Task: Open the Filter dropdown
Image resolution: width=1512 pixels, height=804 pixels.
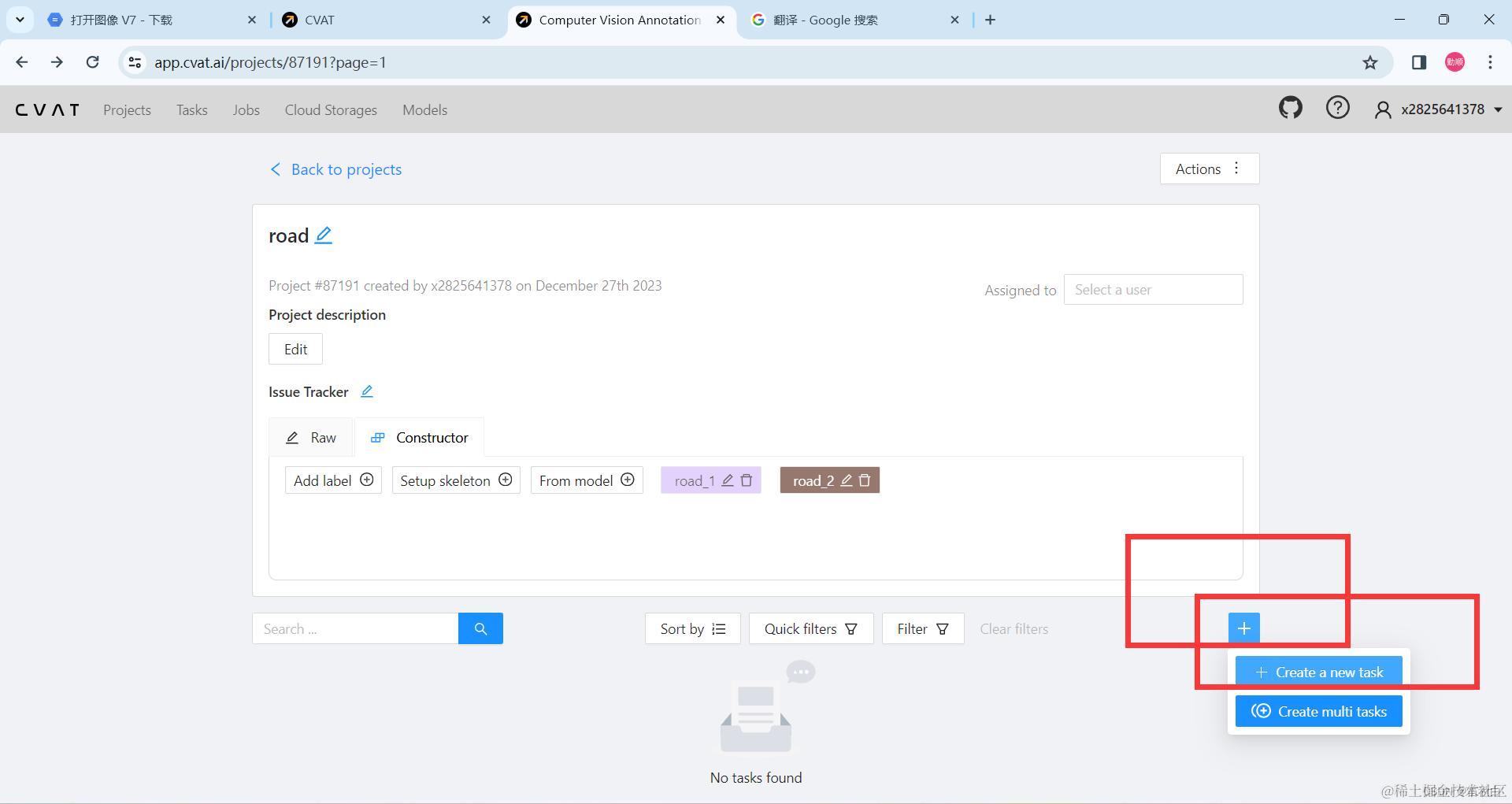Action: (x=923, y=628)
